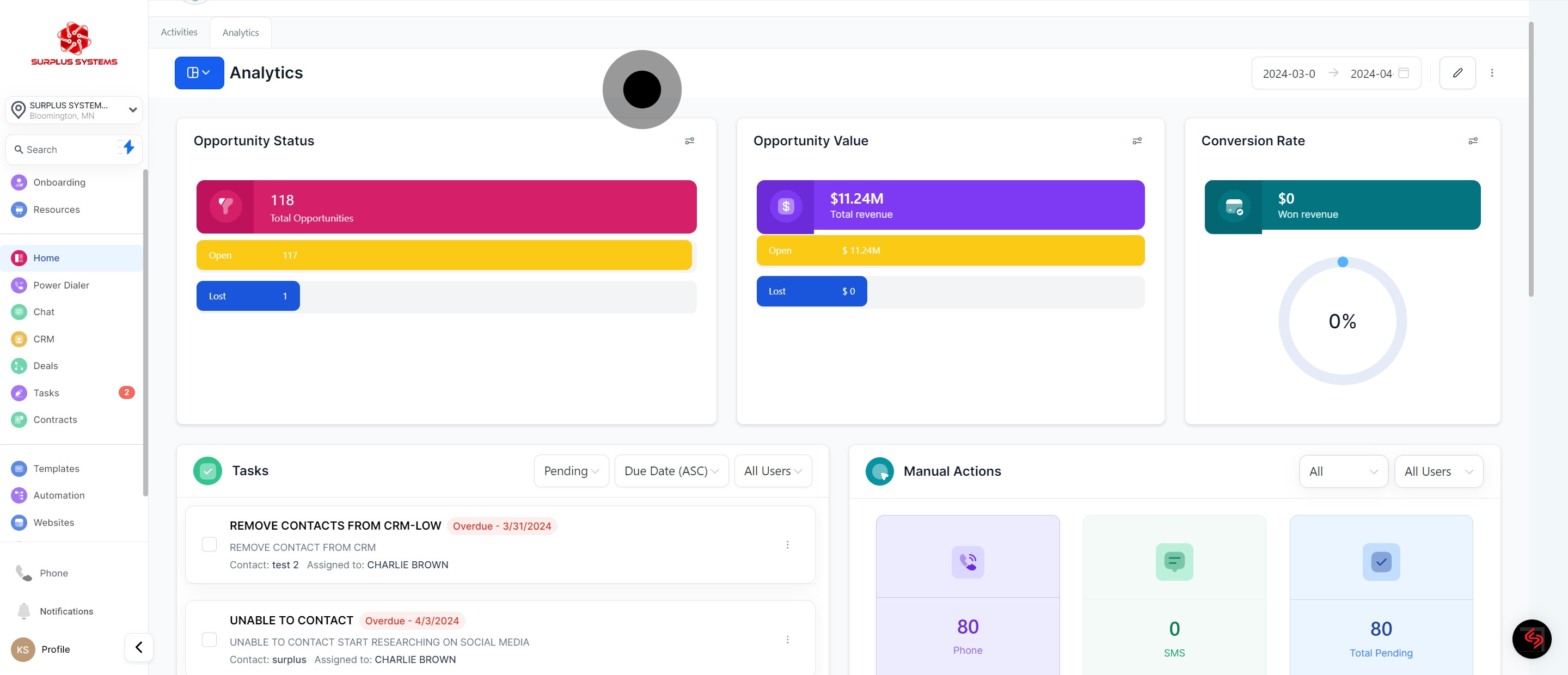
Task: Check the REMOVE CONTACTS FROM CRM-LOW task checkbox
Action: click(x=209, y=544)
